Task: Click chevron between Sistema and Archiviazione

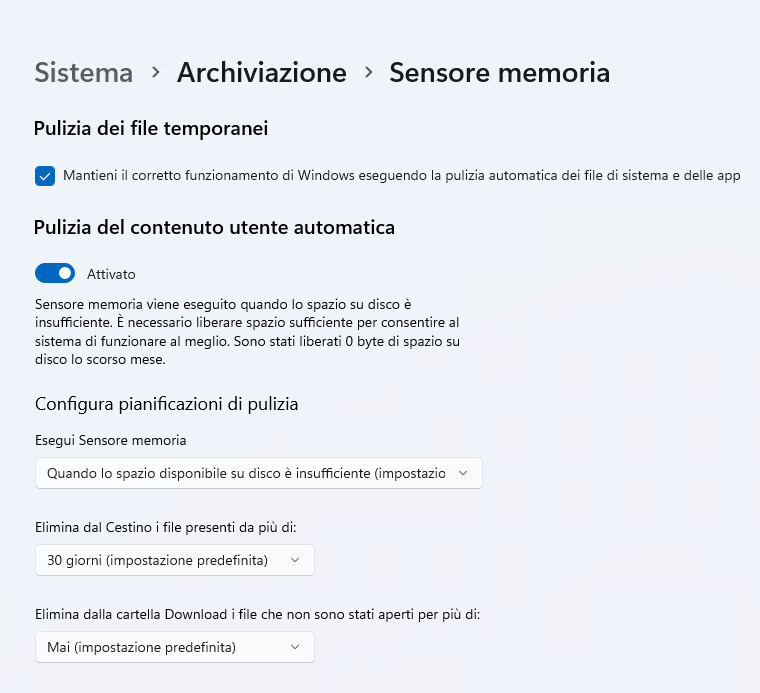Action: tap(155, 73)
